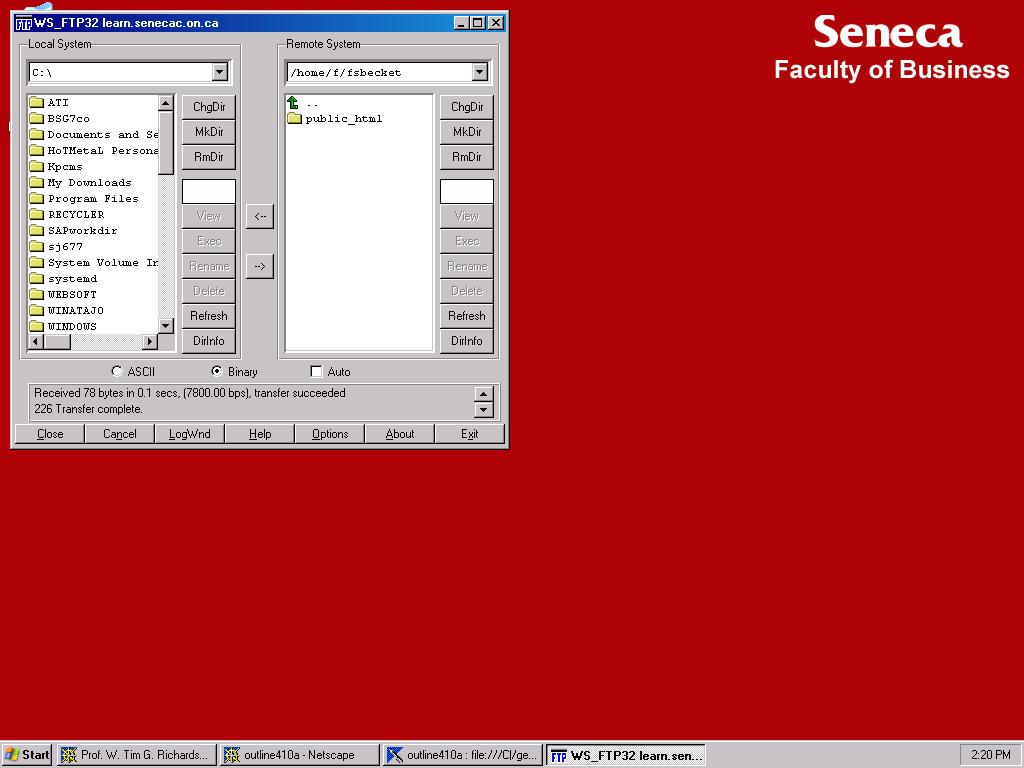Open the Windows Start menu

[x=27, y=755]
